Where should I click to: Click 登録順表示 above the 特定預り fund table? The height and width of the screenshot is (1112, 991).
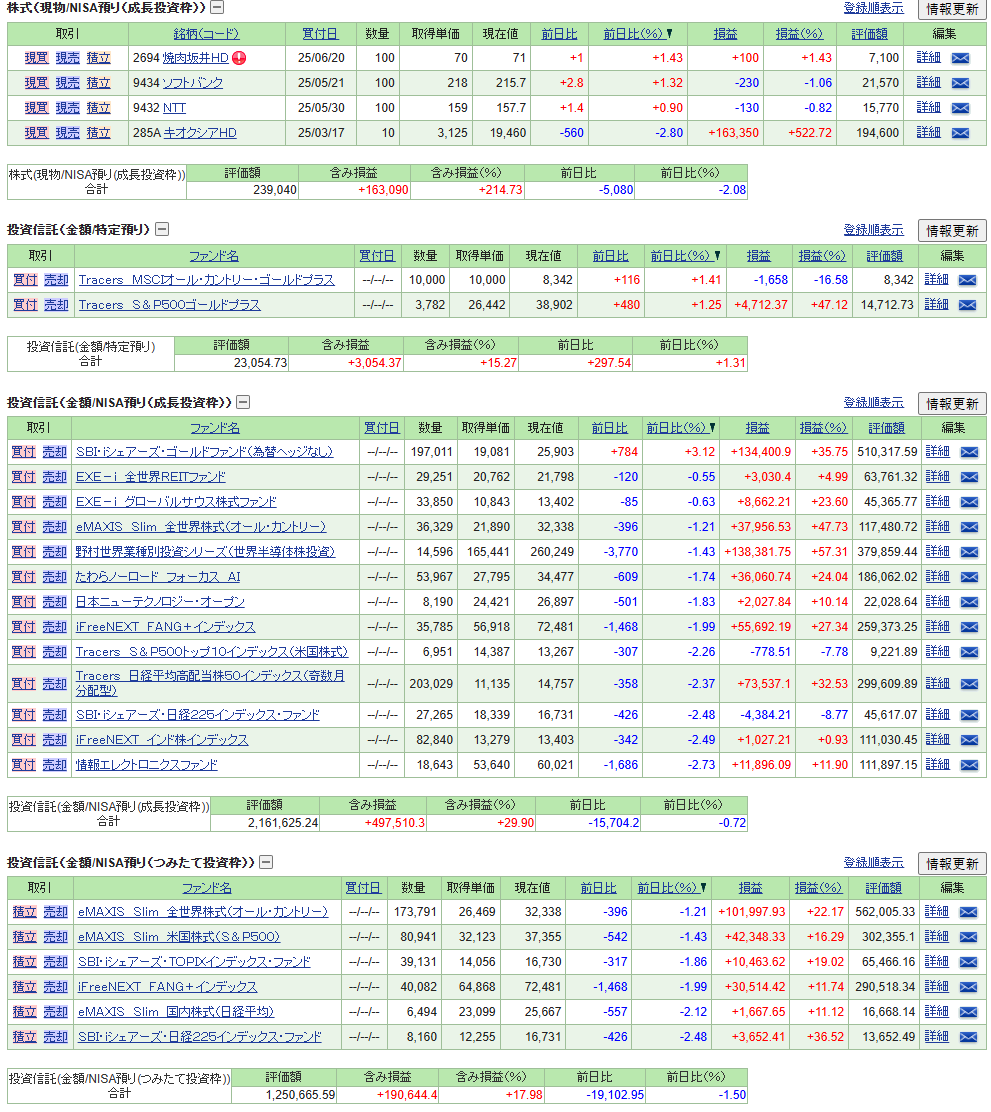[873, 230]
